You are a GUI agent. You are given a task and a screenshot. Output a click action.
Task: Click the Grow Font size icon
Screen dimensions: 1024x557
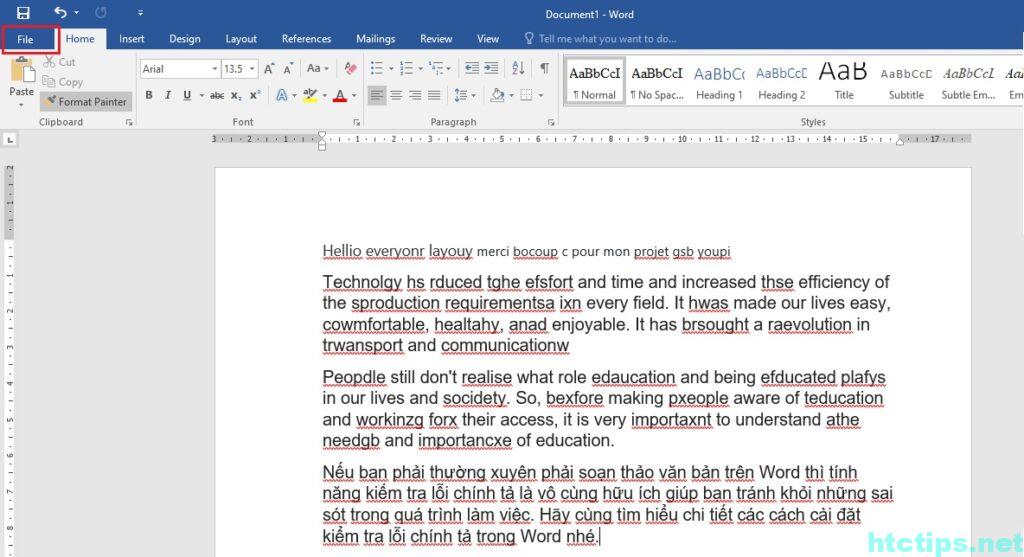click(270, 69)
